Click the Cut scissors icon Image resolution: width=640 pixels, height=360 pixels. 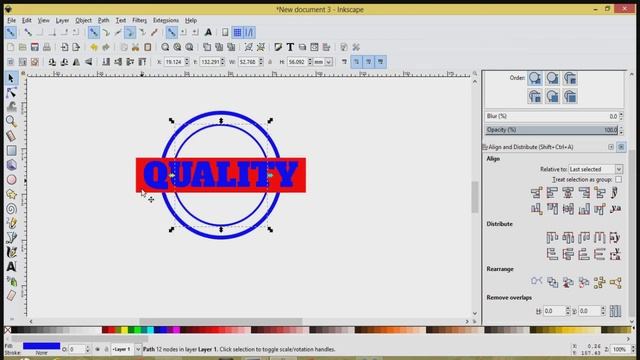pyautogui.click(x=136, y=47)
